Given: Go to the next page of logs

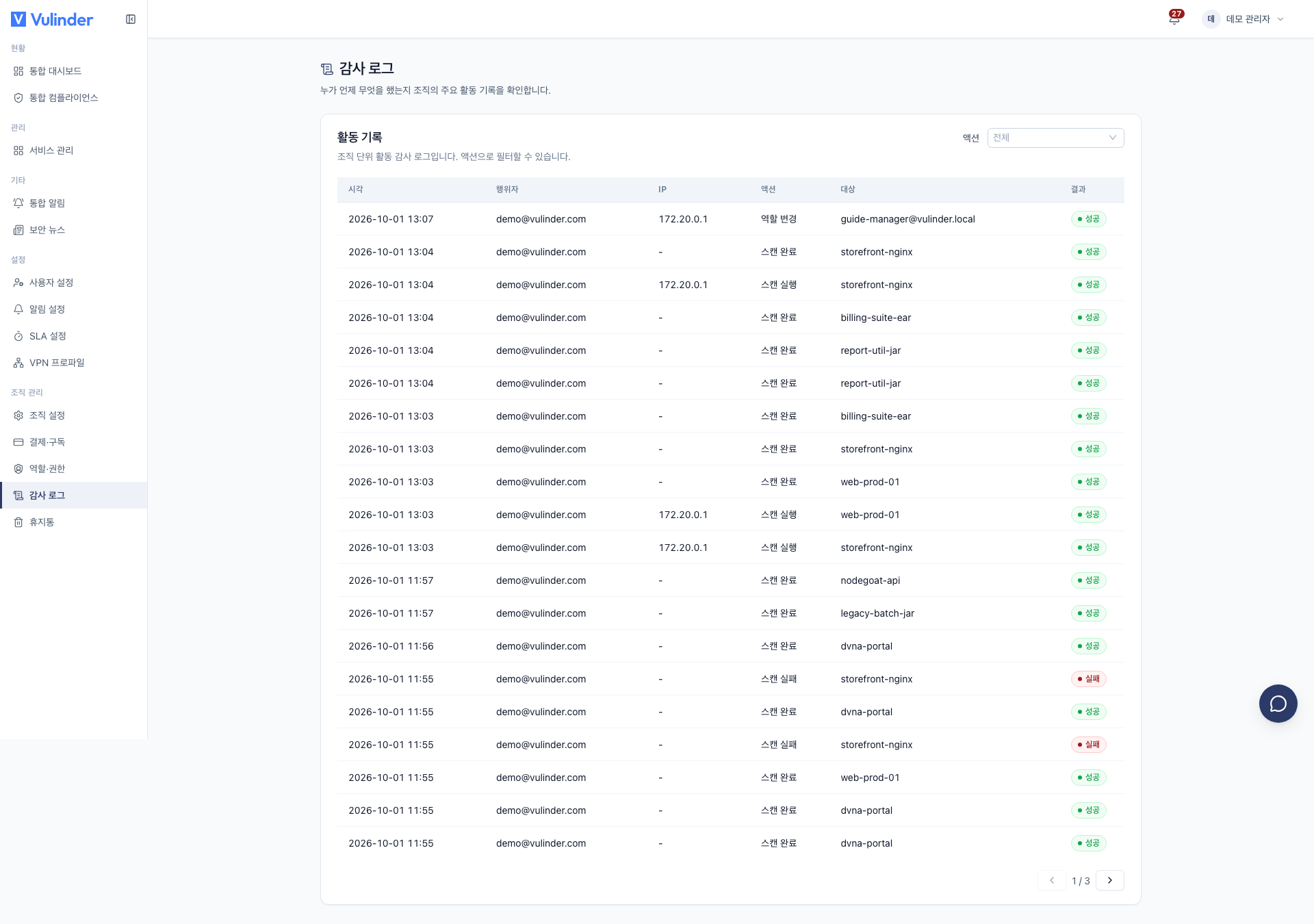Looking at the screenshot, I should pyautogui.click(x=1109, y=880).
